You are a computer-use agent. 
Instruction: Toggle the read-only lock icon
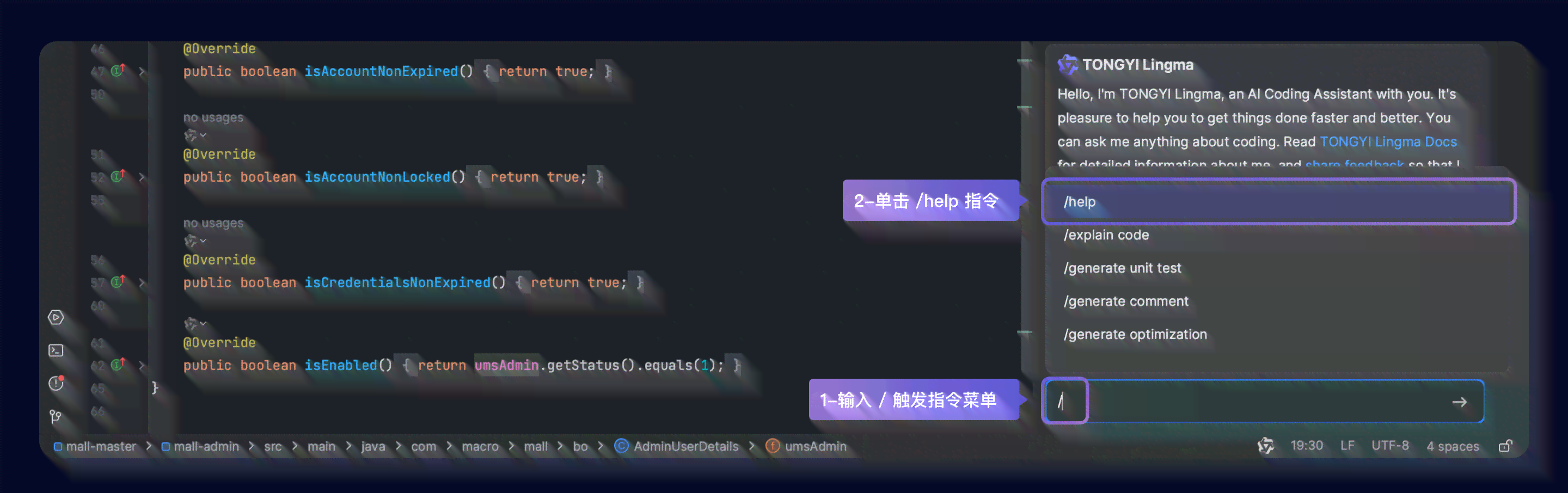[x=1505, y=446]
